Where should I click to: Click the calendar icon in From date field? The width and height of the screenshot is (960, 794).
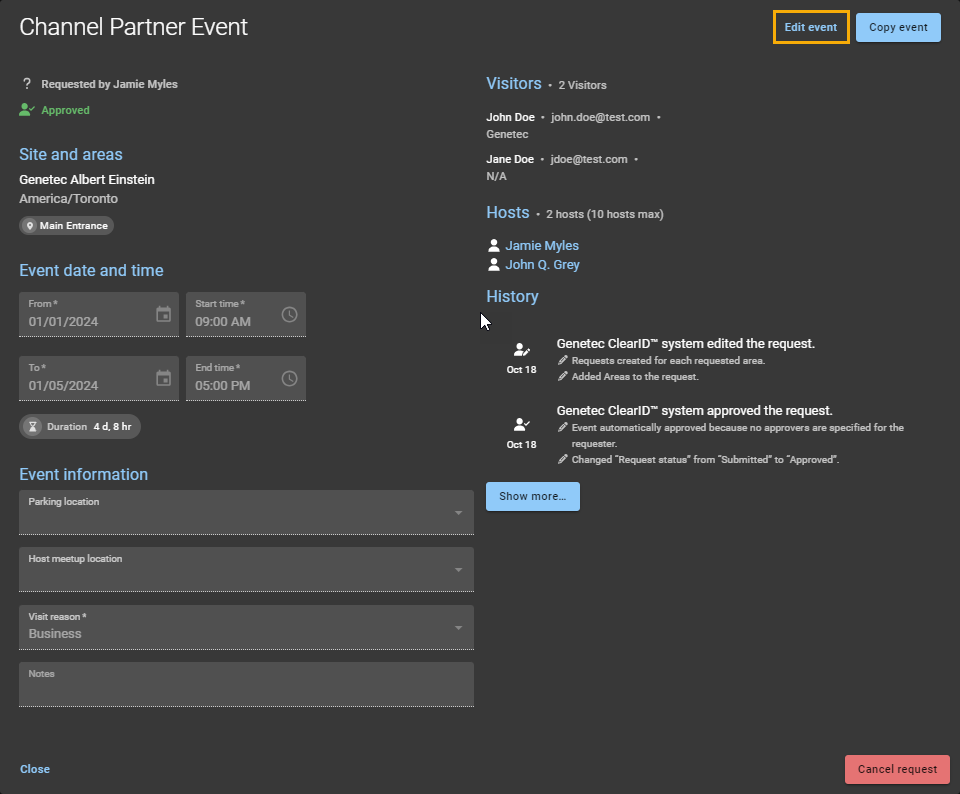tap(164, 314)
